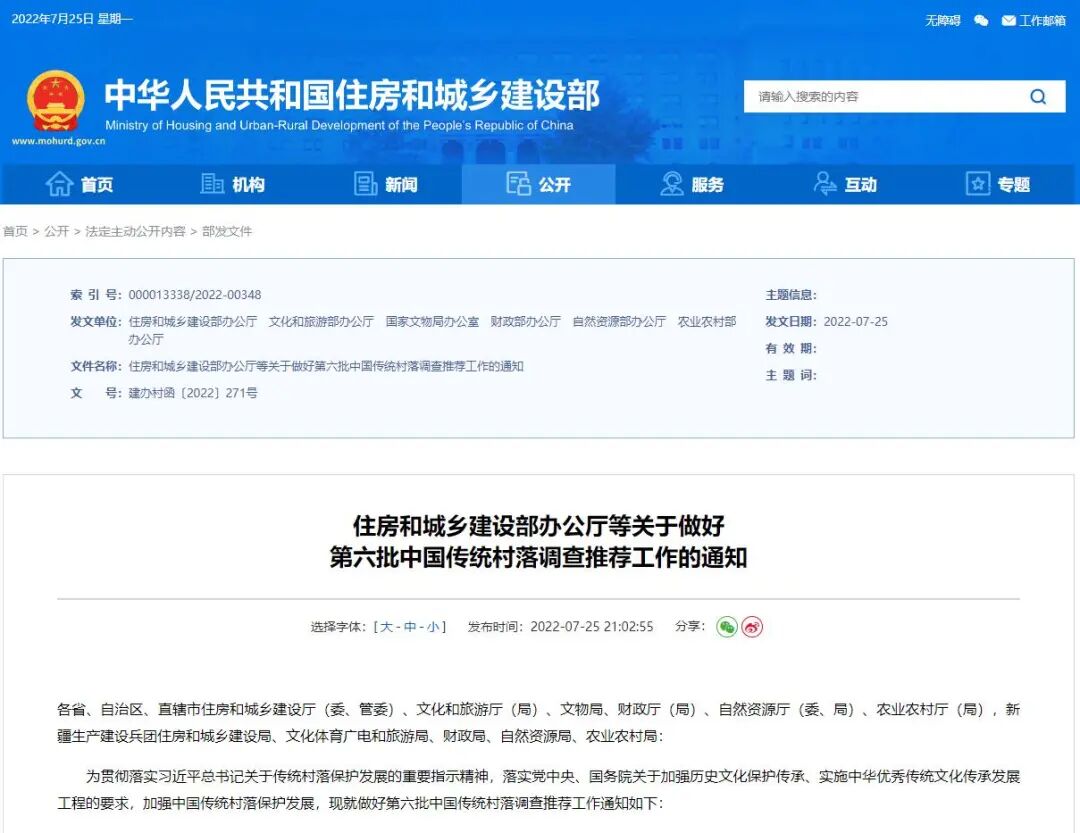This screenshot has height=833, width=1080.
Task: Click www.mohurd.gov.cn under the emblem
Action: tap(59, 141)
